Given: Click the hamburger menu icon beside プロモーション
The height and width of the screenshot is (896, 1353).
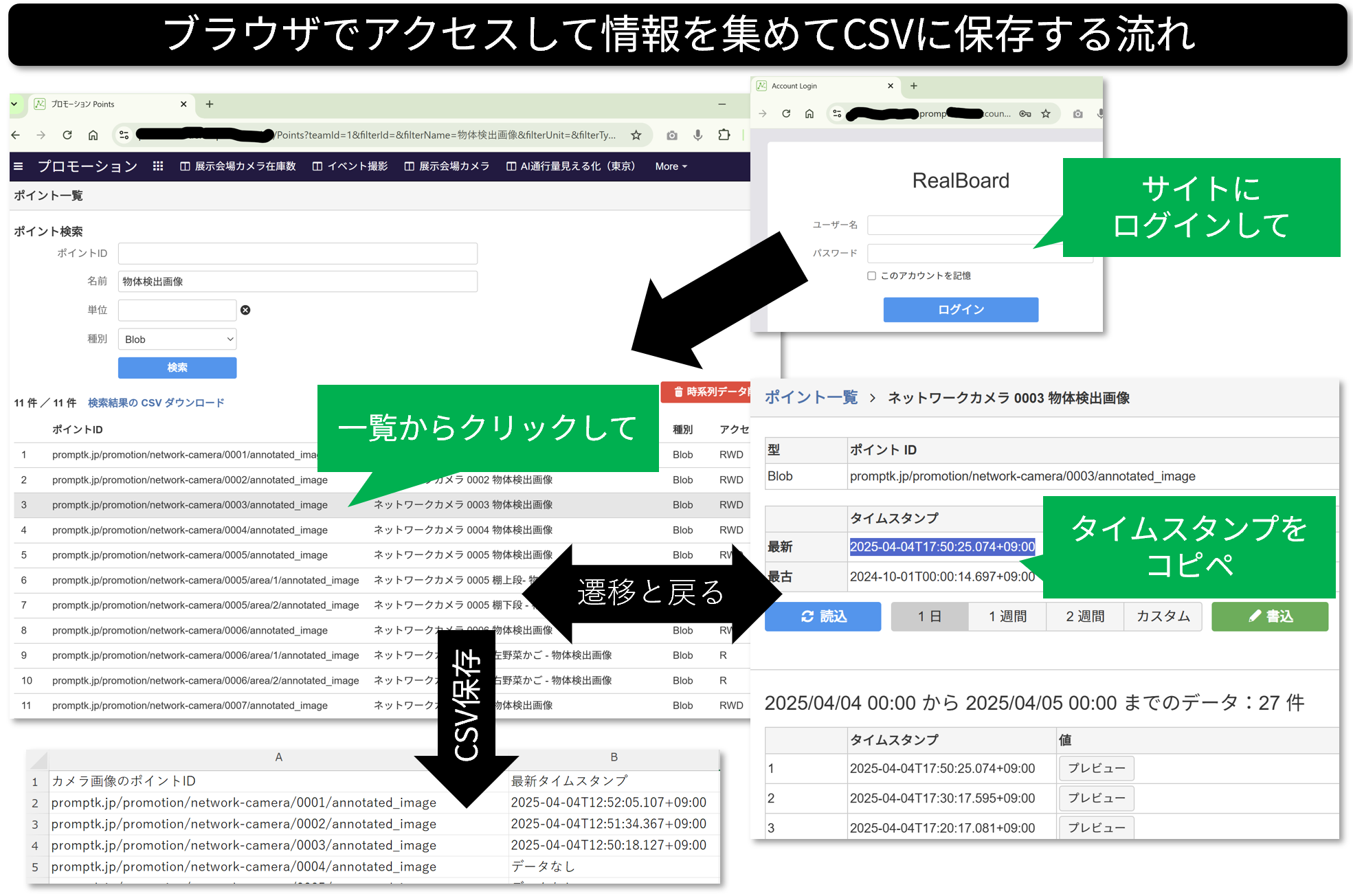Looking at the screenshot, I should point(19,166).
